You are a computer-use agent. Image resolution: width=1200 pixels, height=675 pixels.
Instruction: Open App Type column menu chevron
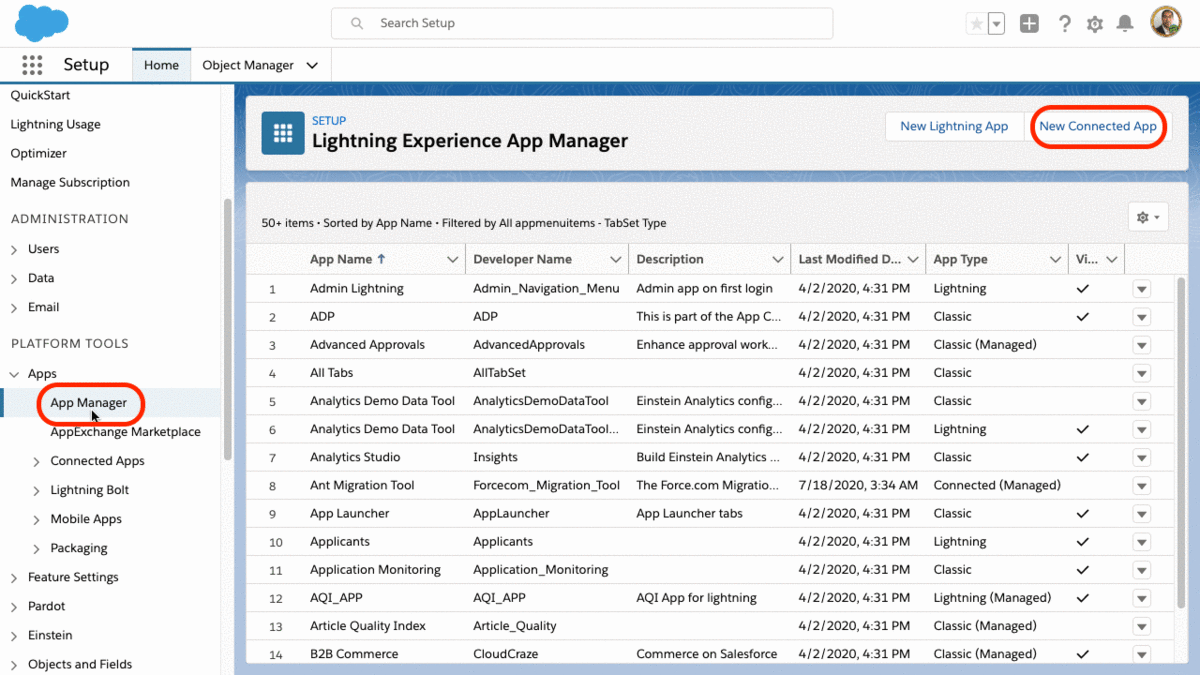point(1055,259)
